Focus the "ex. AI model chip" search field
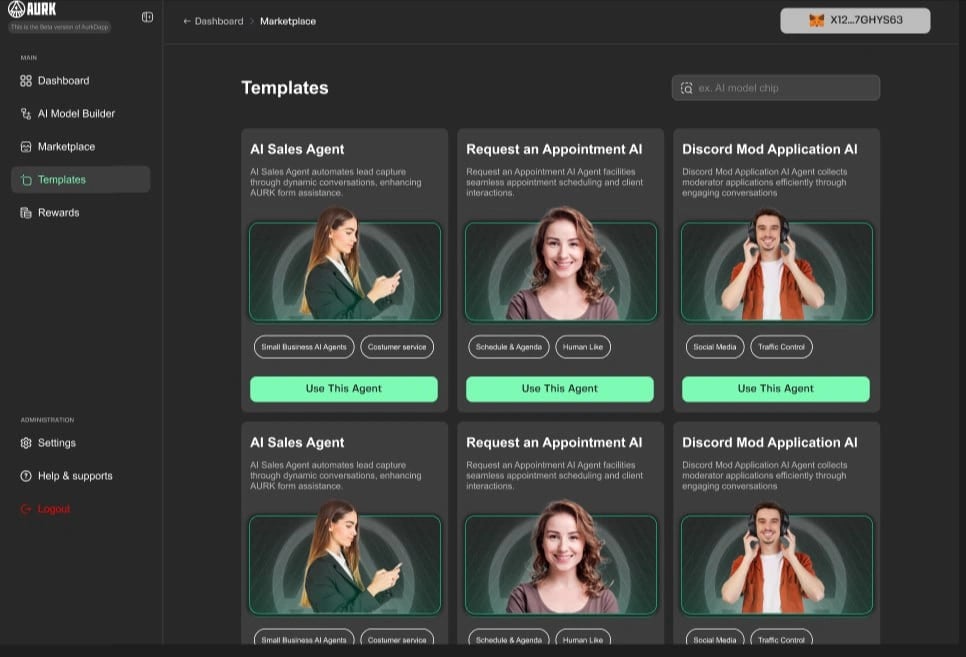 pos(776,88)
